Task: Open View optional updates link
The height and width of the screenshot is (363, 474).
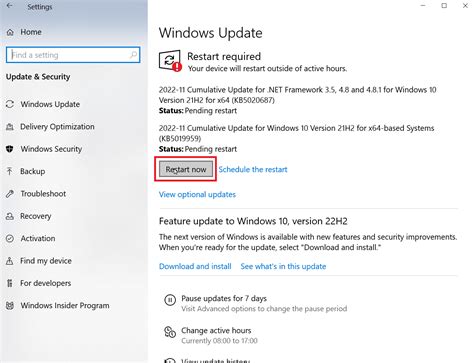Action: pos(197,194)
